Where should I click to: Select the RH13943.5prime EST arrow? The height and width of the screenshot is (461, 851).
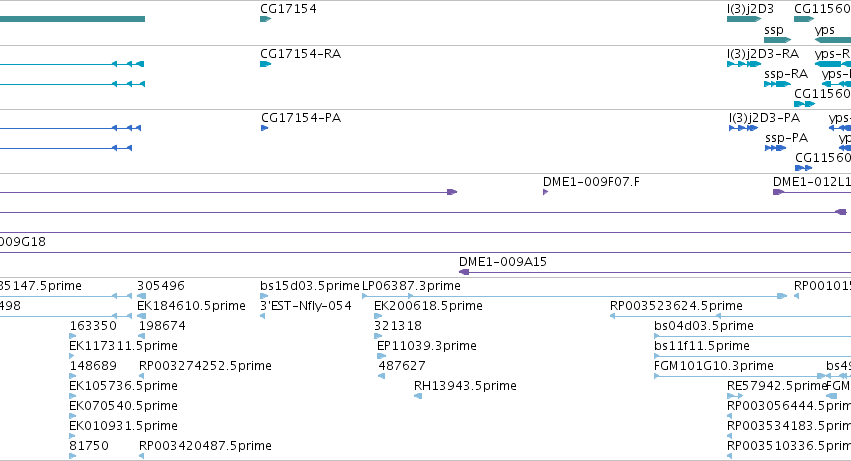click(418, 396)
